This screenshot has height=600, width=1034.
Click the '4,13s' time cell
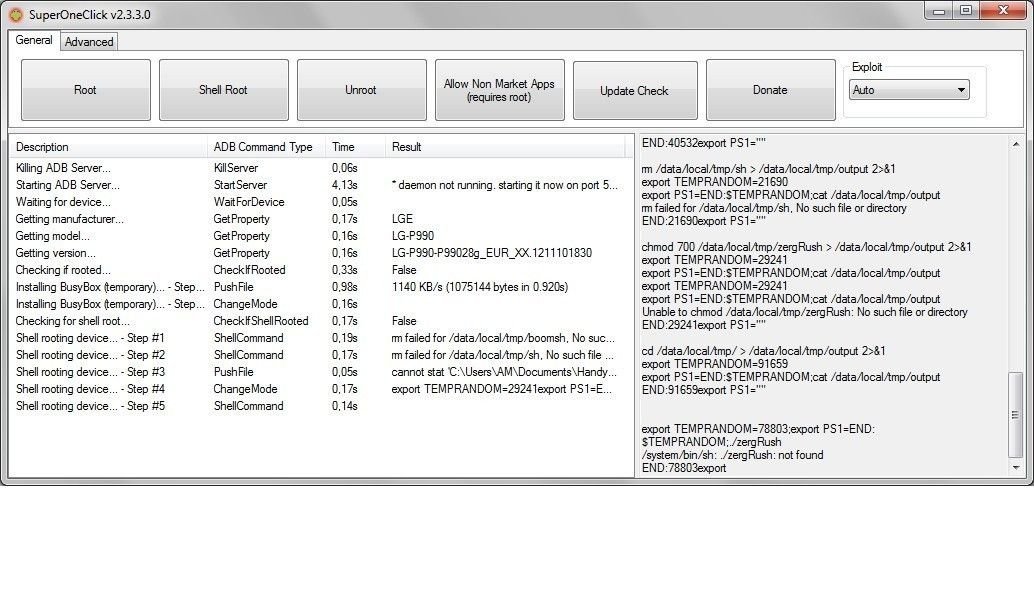click(x=344, y=185)
